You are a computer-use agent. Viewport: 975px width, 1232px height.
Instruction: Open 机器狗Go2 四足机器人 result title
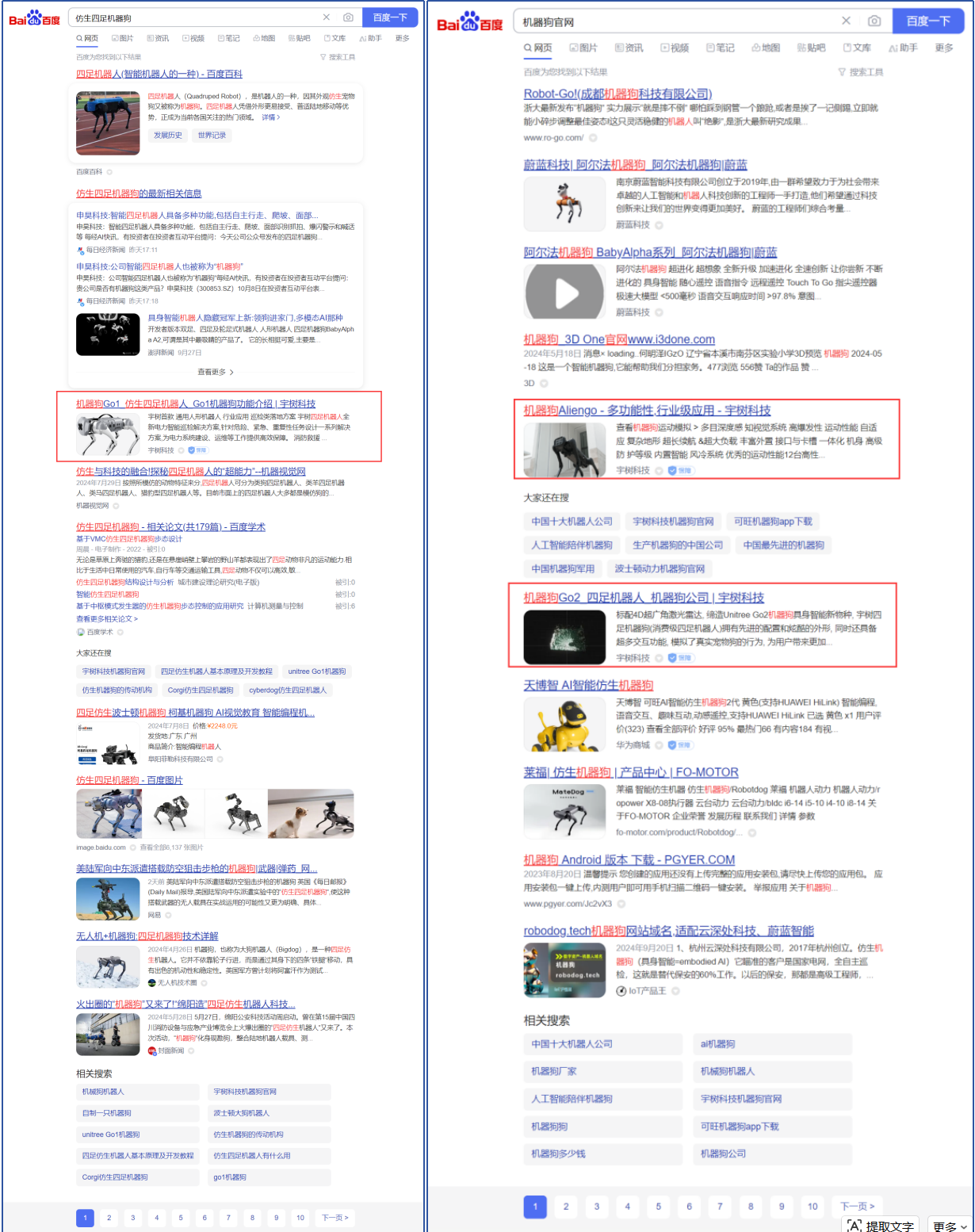point(644,597)
